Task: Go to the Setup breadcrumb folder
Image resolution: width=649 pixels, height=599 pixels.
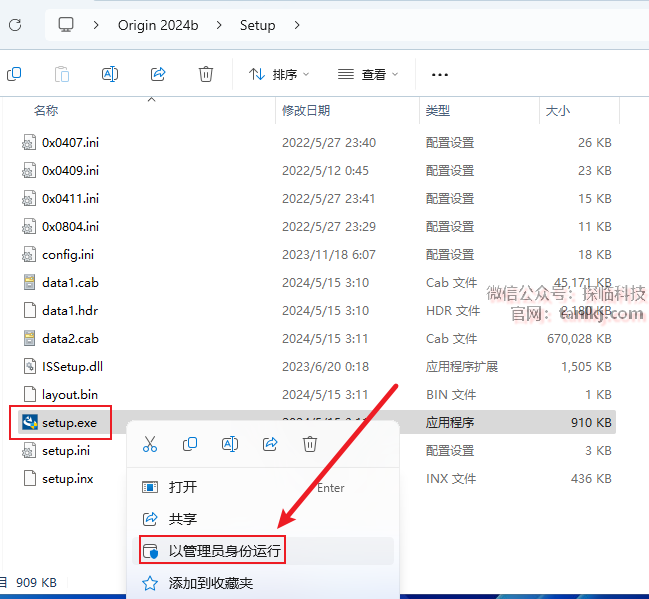Action: 257,25
